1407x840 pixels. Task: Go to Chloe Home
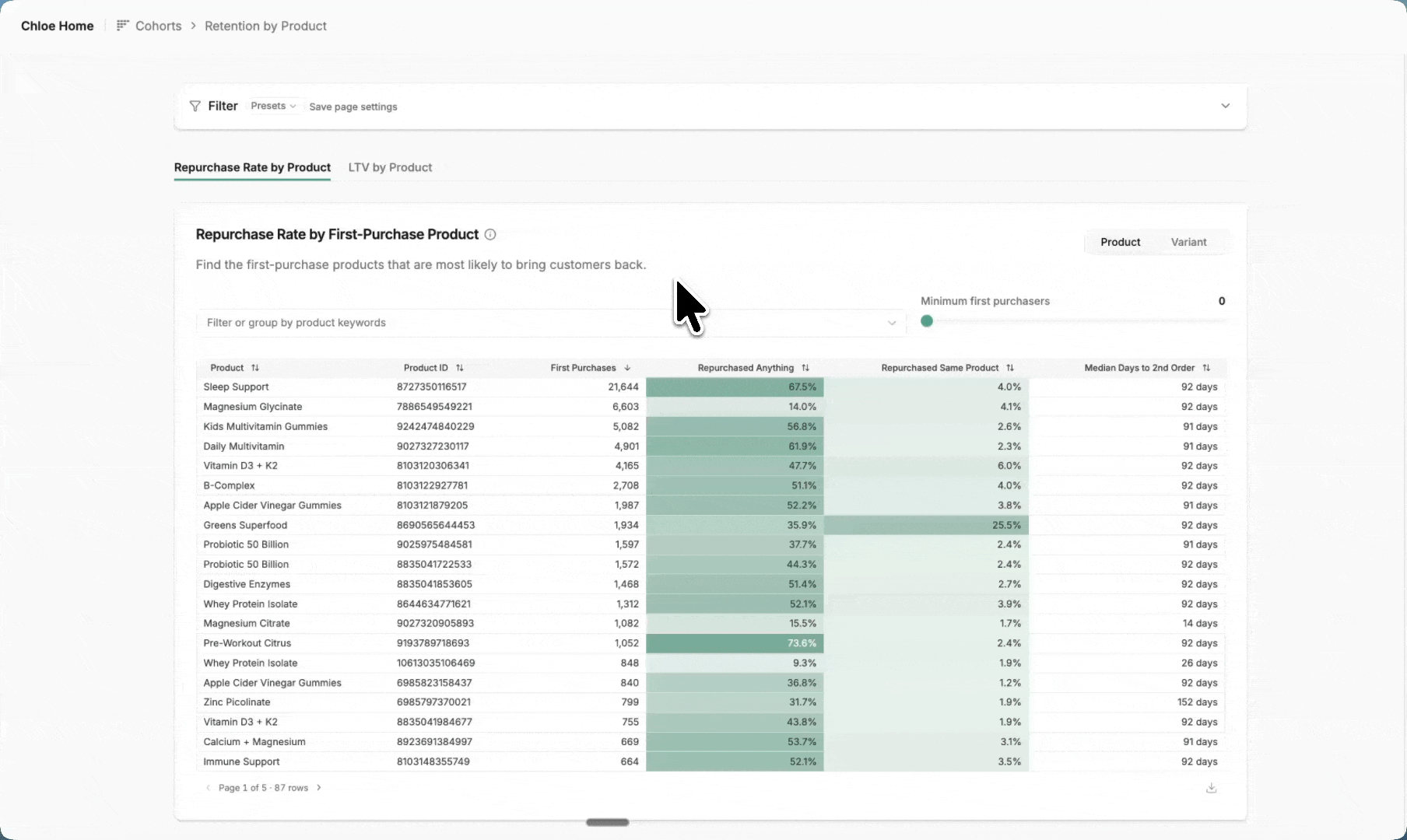click(x=58, y=26)
